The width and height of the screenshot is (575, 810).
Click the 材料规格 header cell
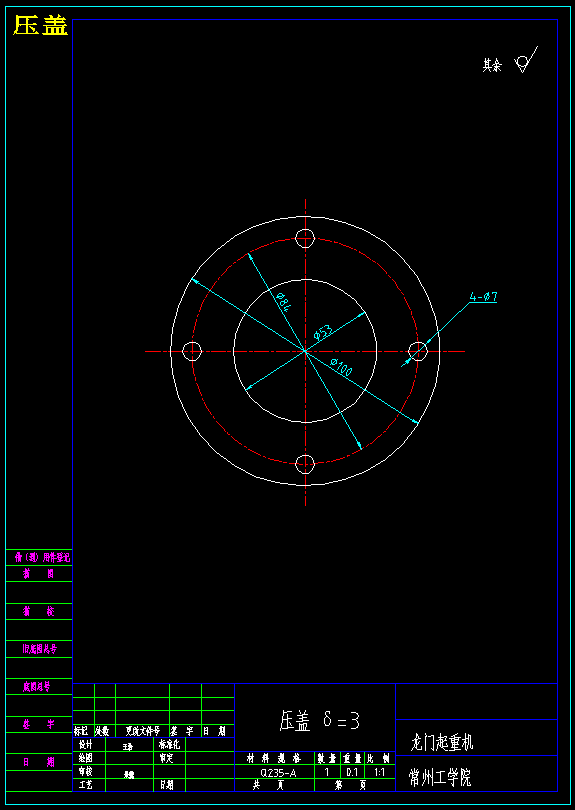click(x=274, y=759)
